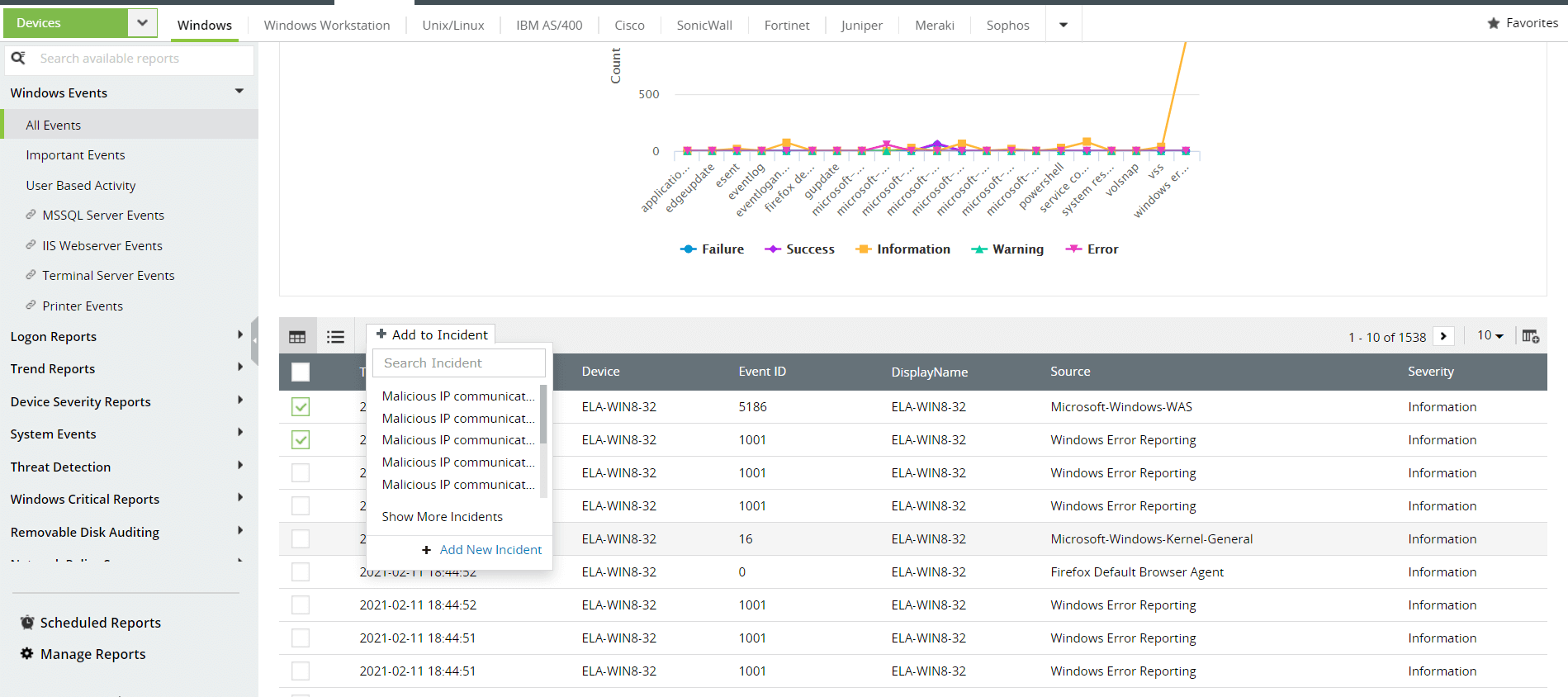
Task: Check the Firefox Default Browser Agent row
Action: tap(301, 571)
